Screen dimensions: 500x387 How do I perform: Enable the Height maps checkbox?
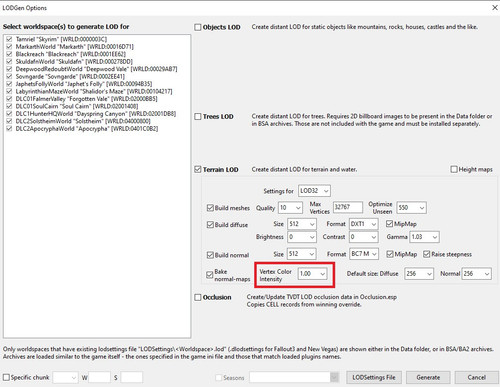point(454,169)
